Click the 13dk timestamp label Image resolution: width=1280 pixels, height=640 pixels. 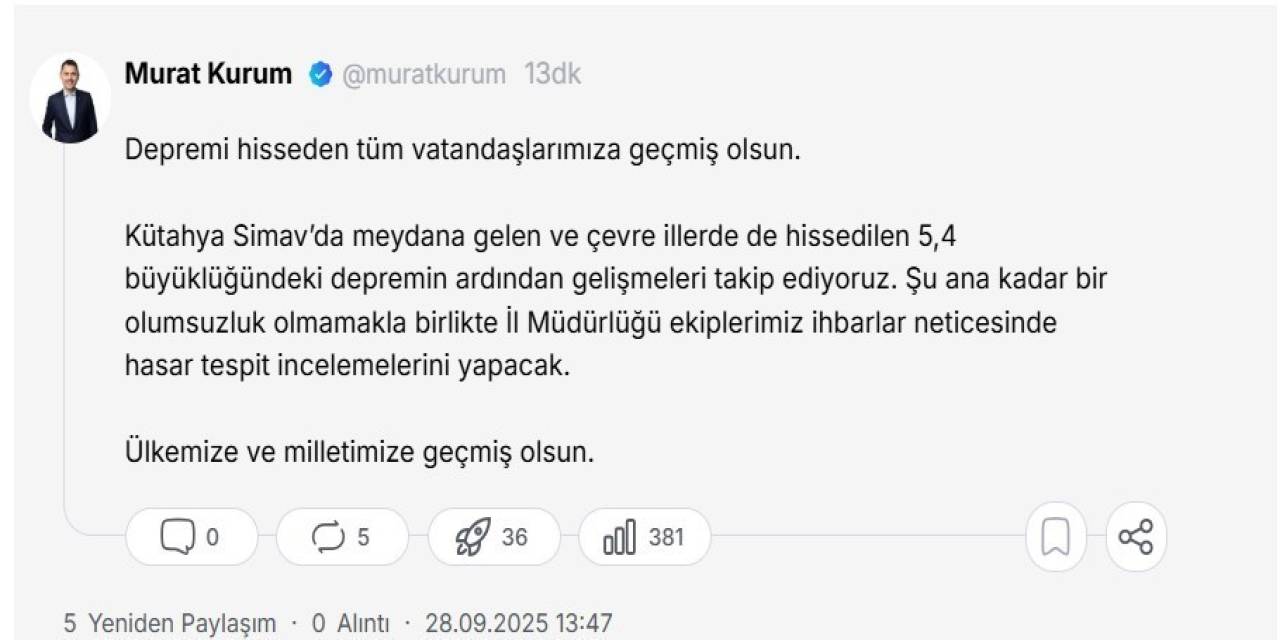[x=553, y=73]
